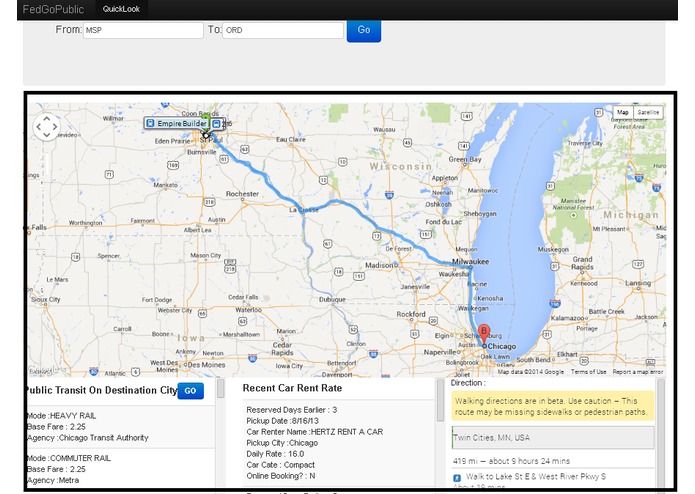
Task: Click Daily Rate : 16.0 text
Action: (275, 454)
